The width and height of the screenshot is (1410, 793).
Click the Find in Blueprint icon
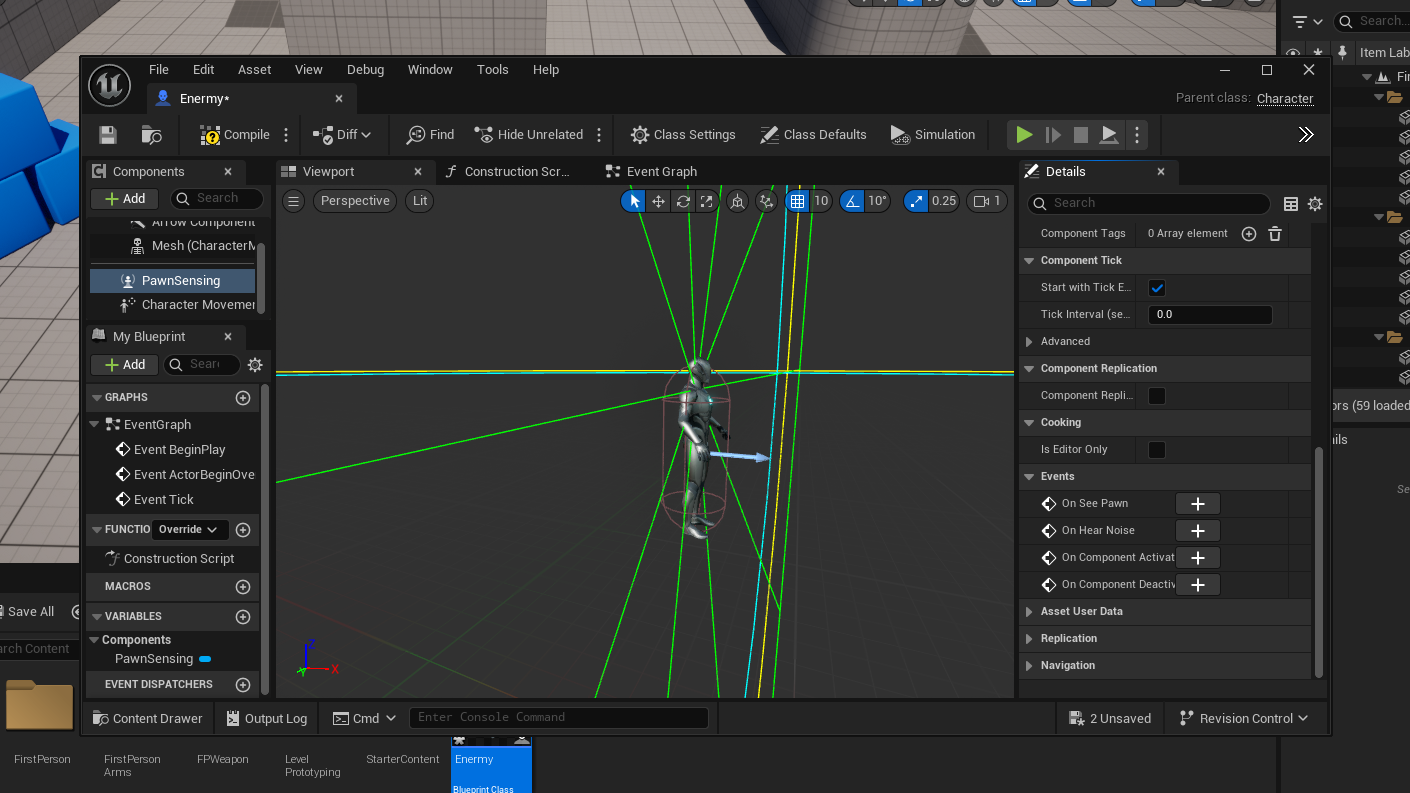429,134
